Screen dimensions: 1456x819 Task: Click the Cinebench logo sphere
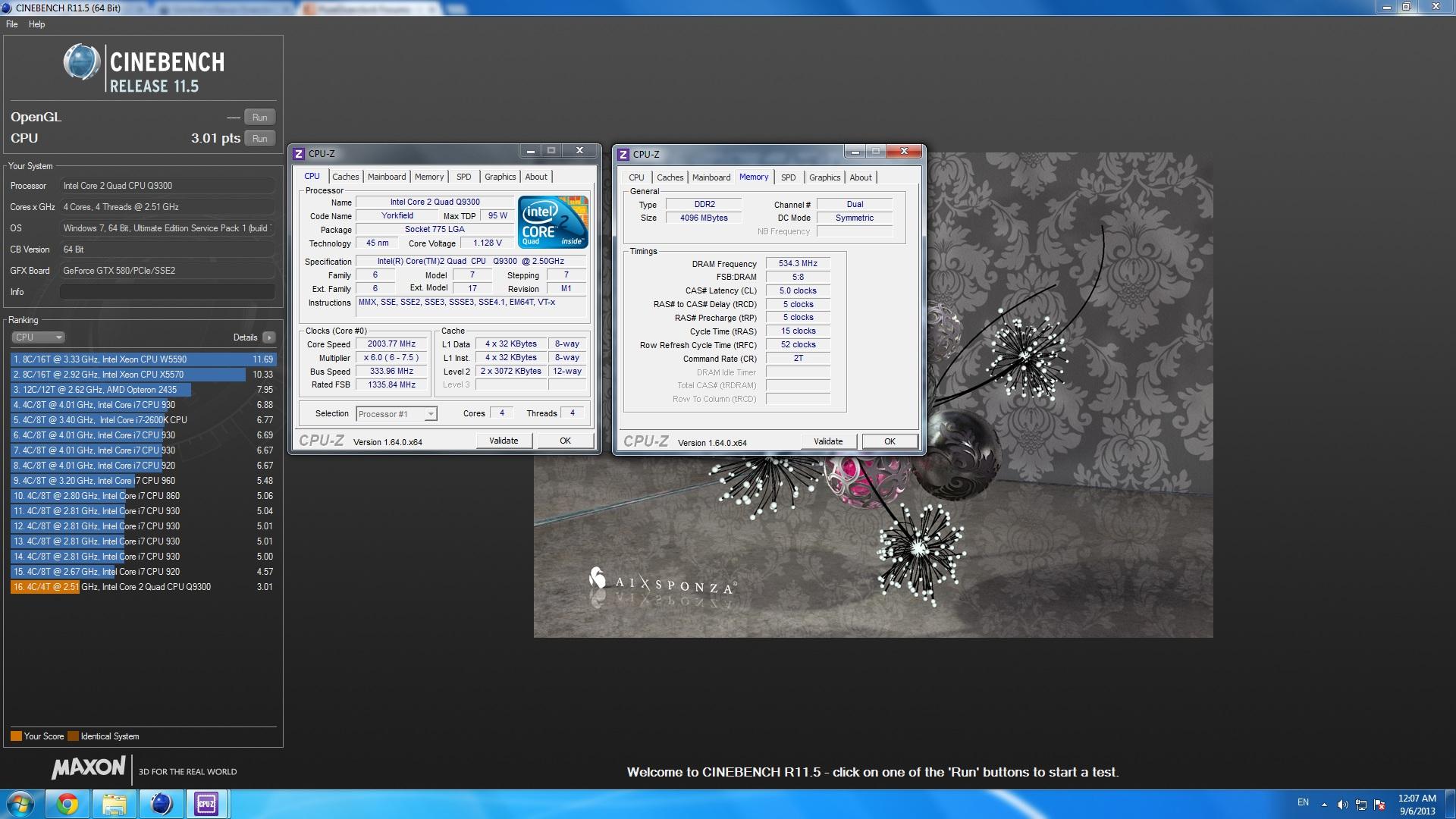pos(82,62)
